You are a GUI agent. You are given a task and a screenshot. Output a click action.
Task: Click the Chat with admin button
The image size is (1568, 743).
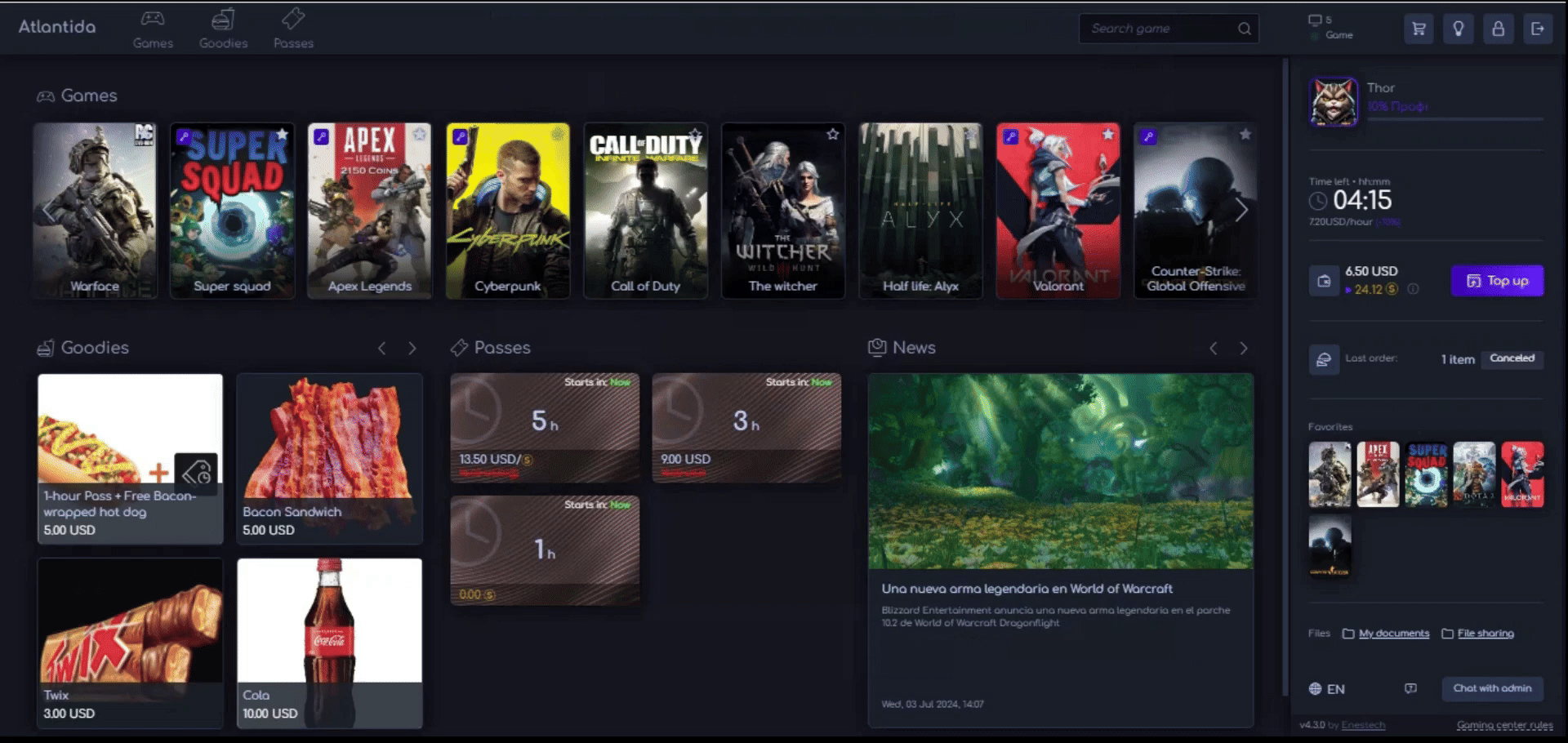[1492, 688]
